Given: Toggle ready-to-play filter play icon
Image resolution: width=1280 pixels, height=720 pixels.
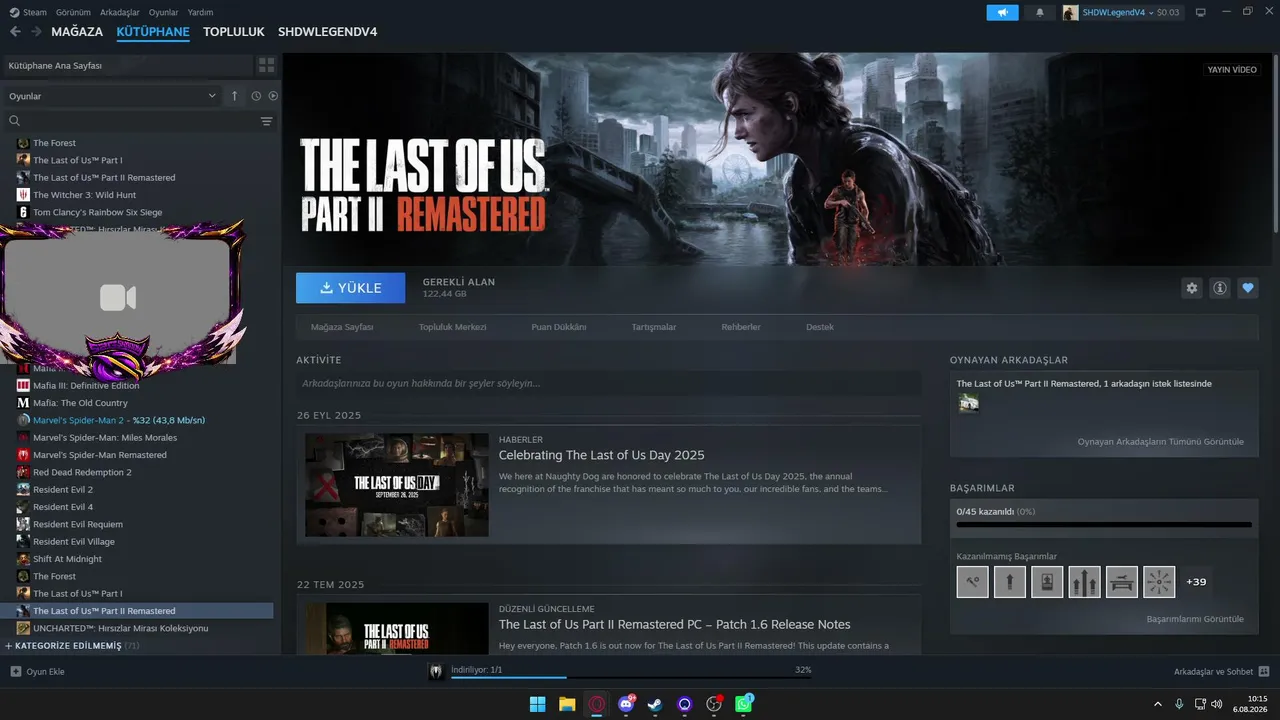Looking at the screenshot, I should coord(273,96).
